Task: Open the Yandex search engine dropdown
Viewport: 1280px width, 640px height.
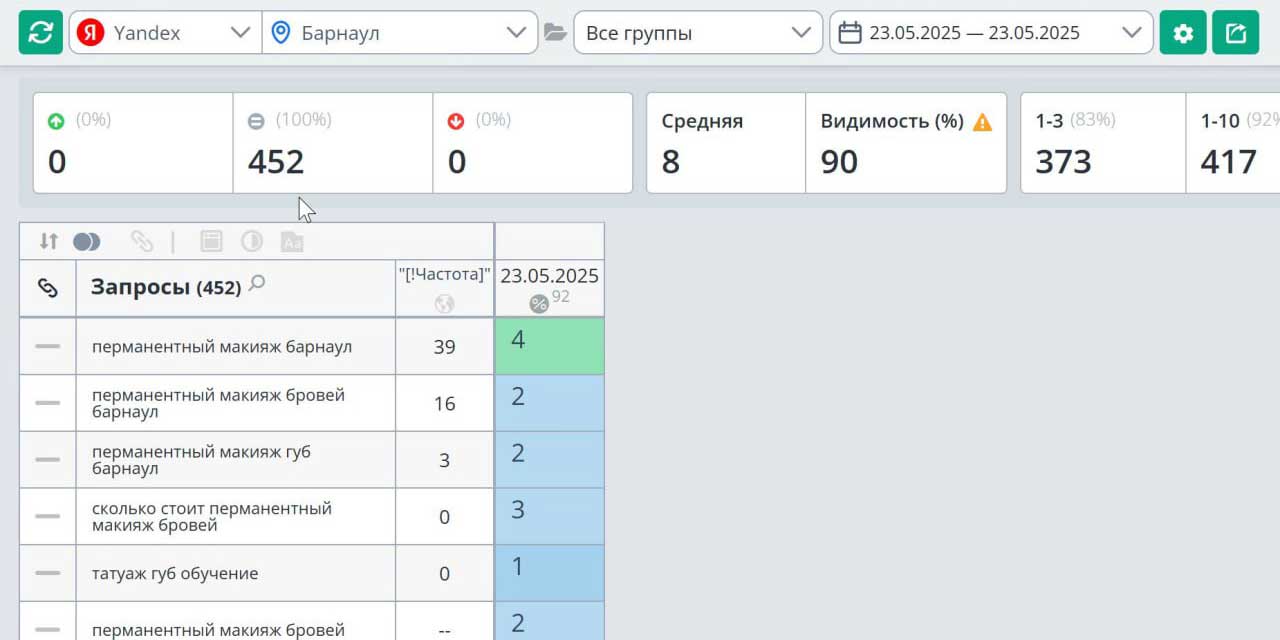Action: click(165, 33)
